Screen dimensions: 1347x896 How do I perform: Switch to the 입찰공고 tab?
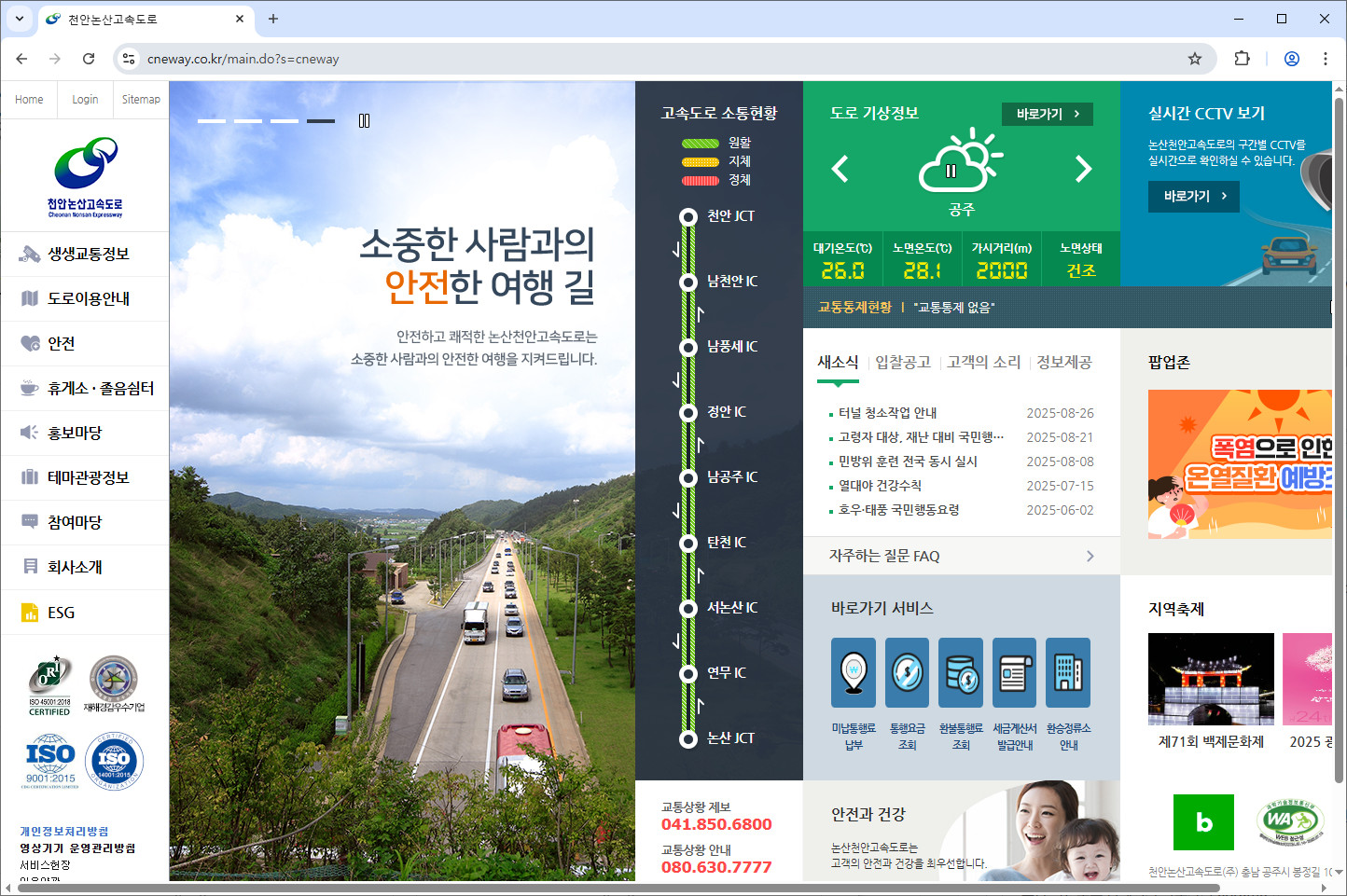(903, 363)
